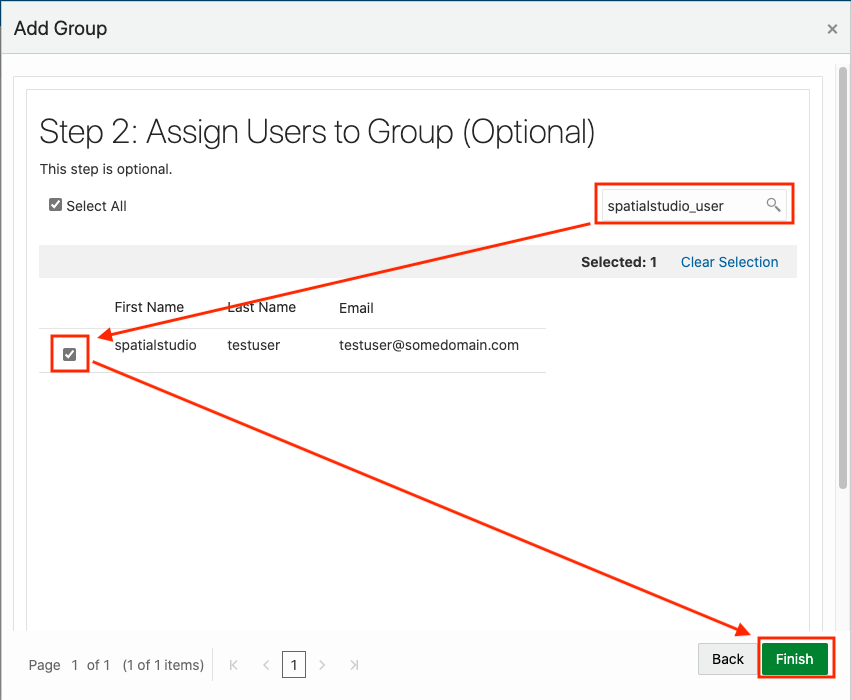This screenshot has height=700, width=851.
Task: Sort by Last Name column header
Action: (262, 307)
